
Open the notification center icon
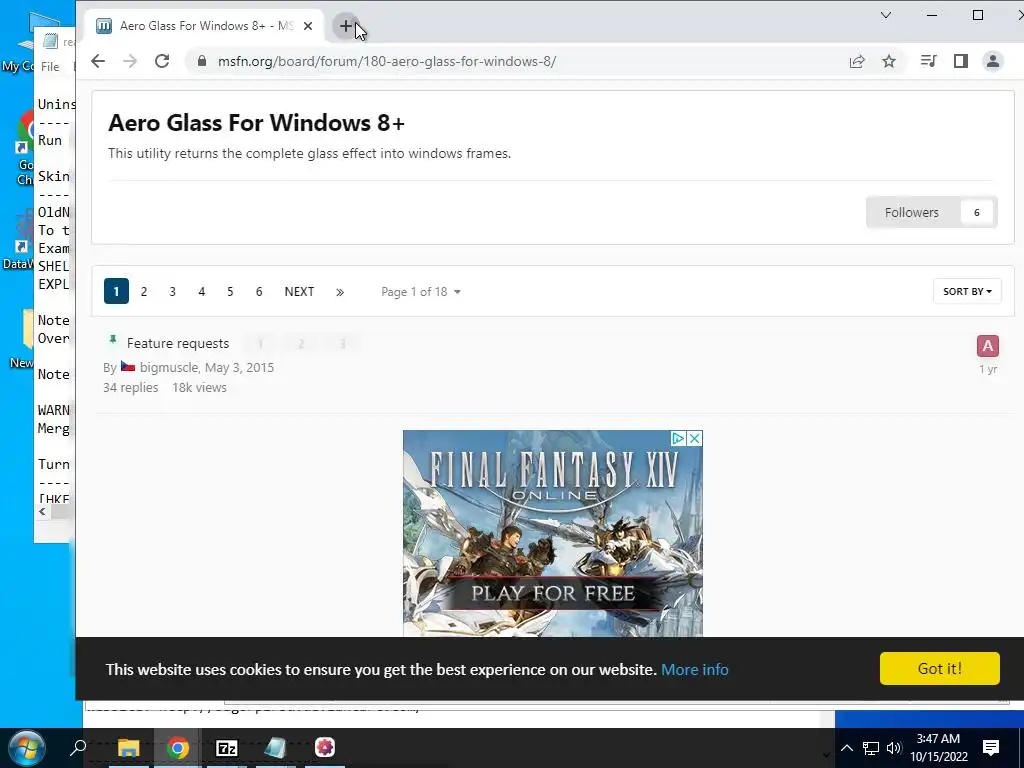coord(991,748)
